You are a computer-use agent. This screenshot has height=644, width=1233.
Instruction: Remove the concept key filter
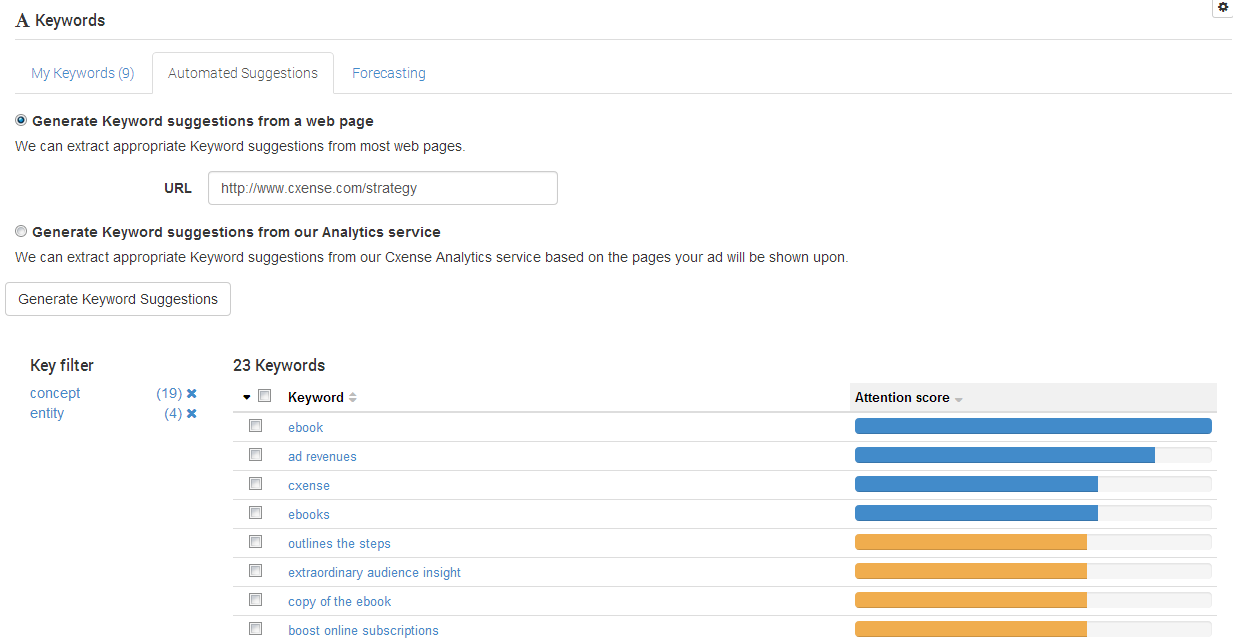click(191, 394)
